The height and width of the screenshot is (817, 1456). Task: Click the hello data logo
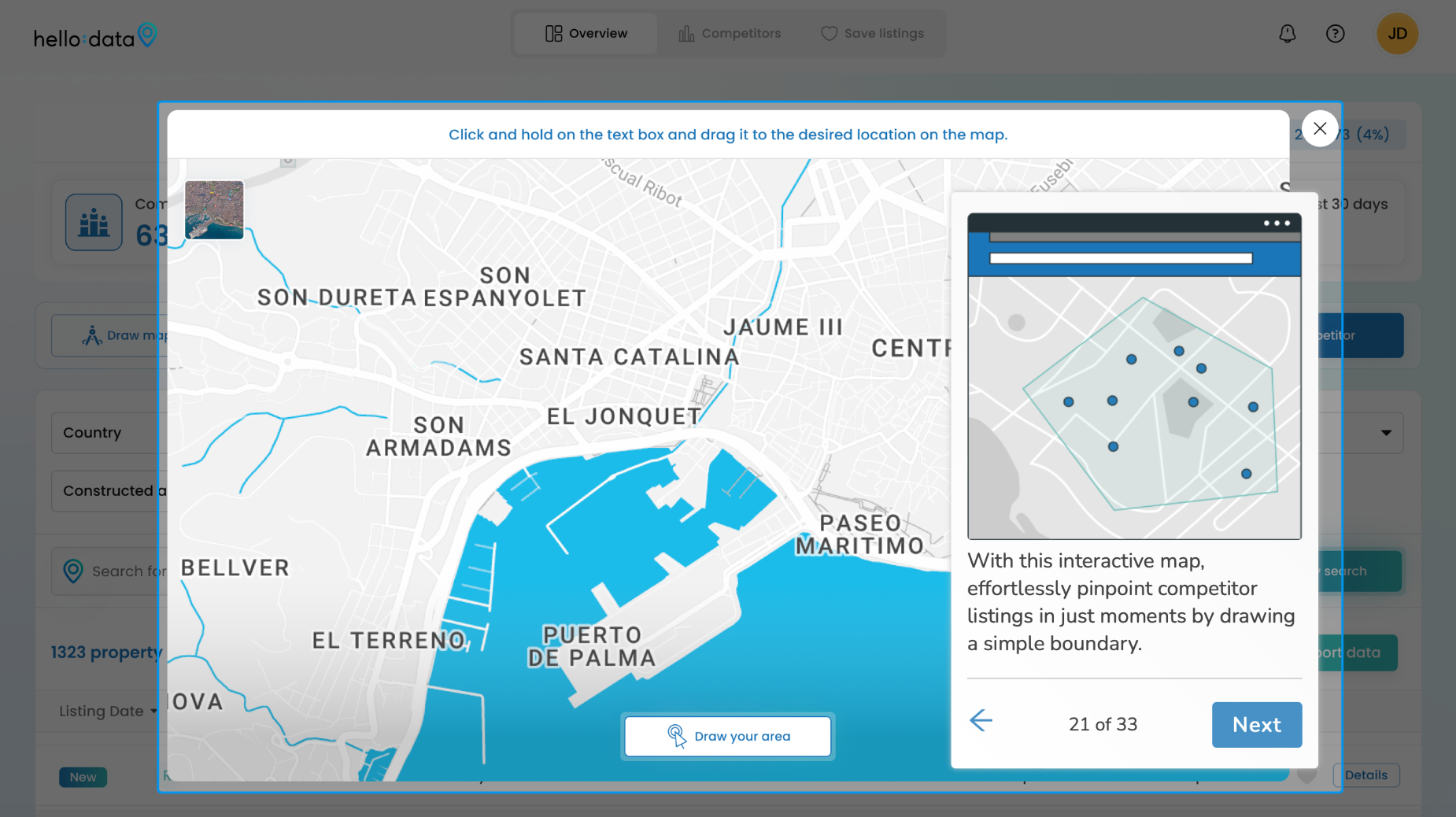pos(95,36)
